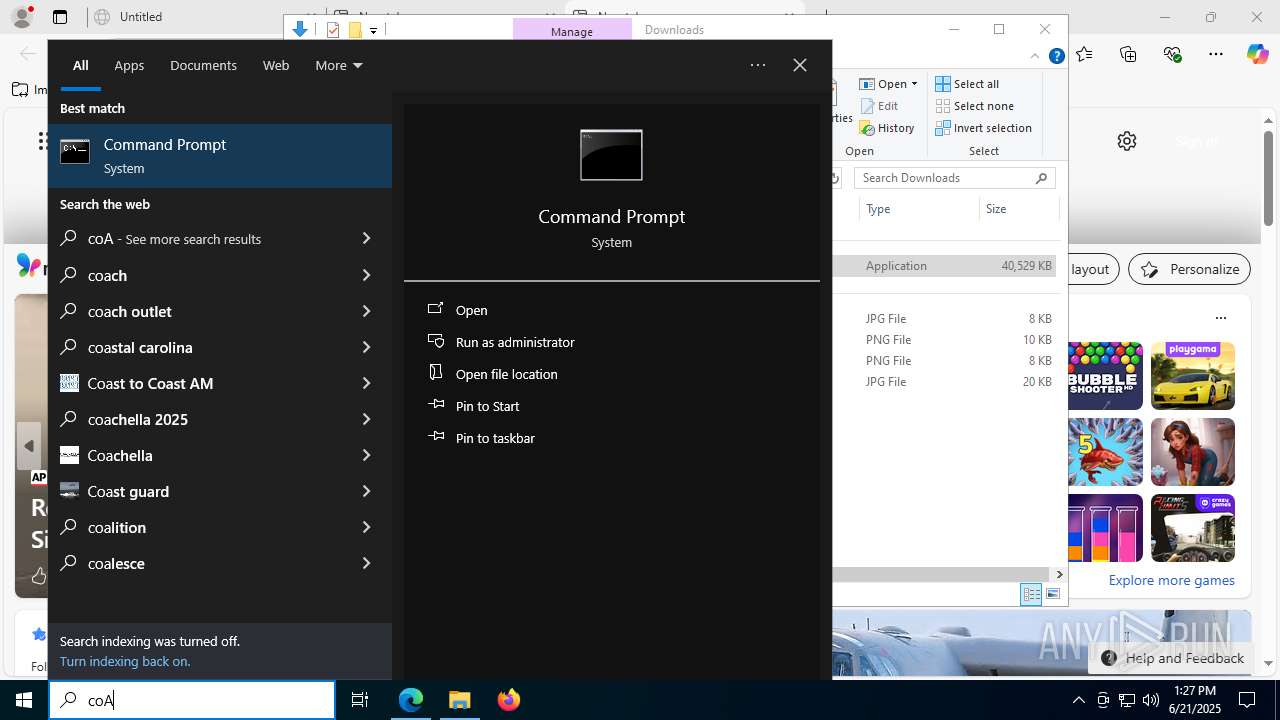Open the More search filter dropdown
This screenshot has width=1280, height=720.
pyautogui.click(x=338, y=65)
